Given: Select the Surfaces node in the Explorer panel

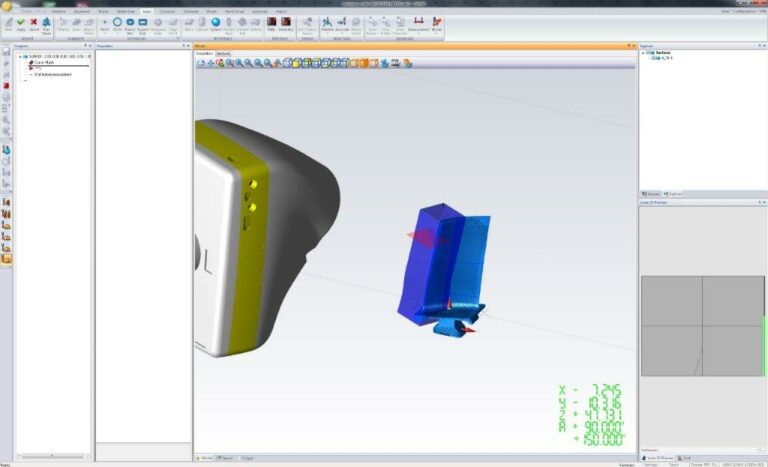Looking at the screenshot, I should pos(663,52).
